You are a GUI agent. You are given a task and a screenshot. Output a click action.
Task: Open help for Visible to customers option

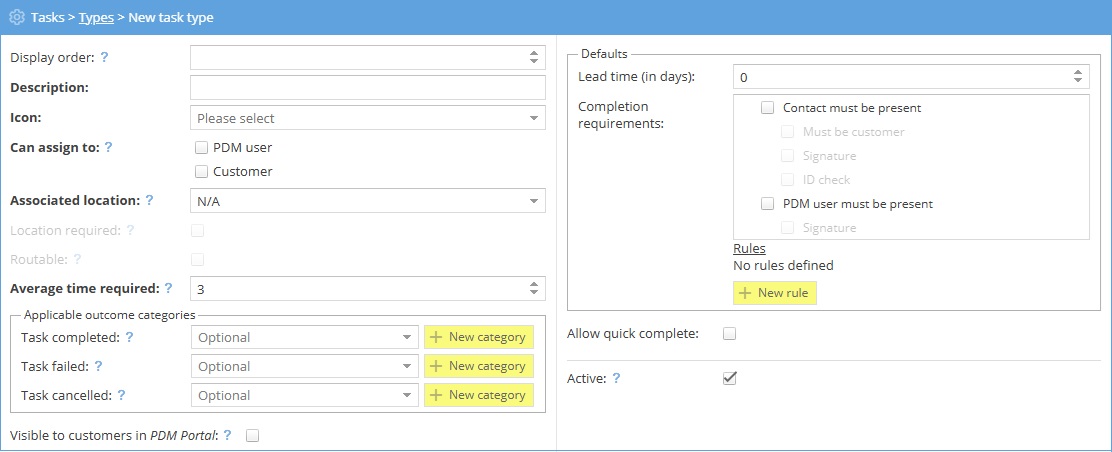click(228, 435)
